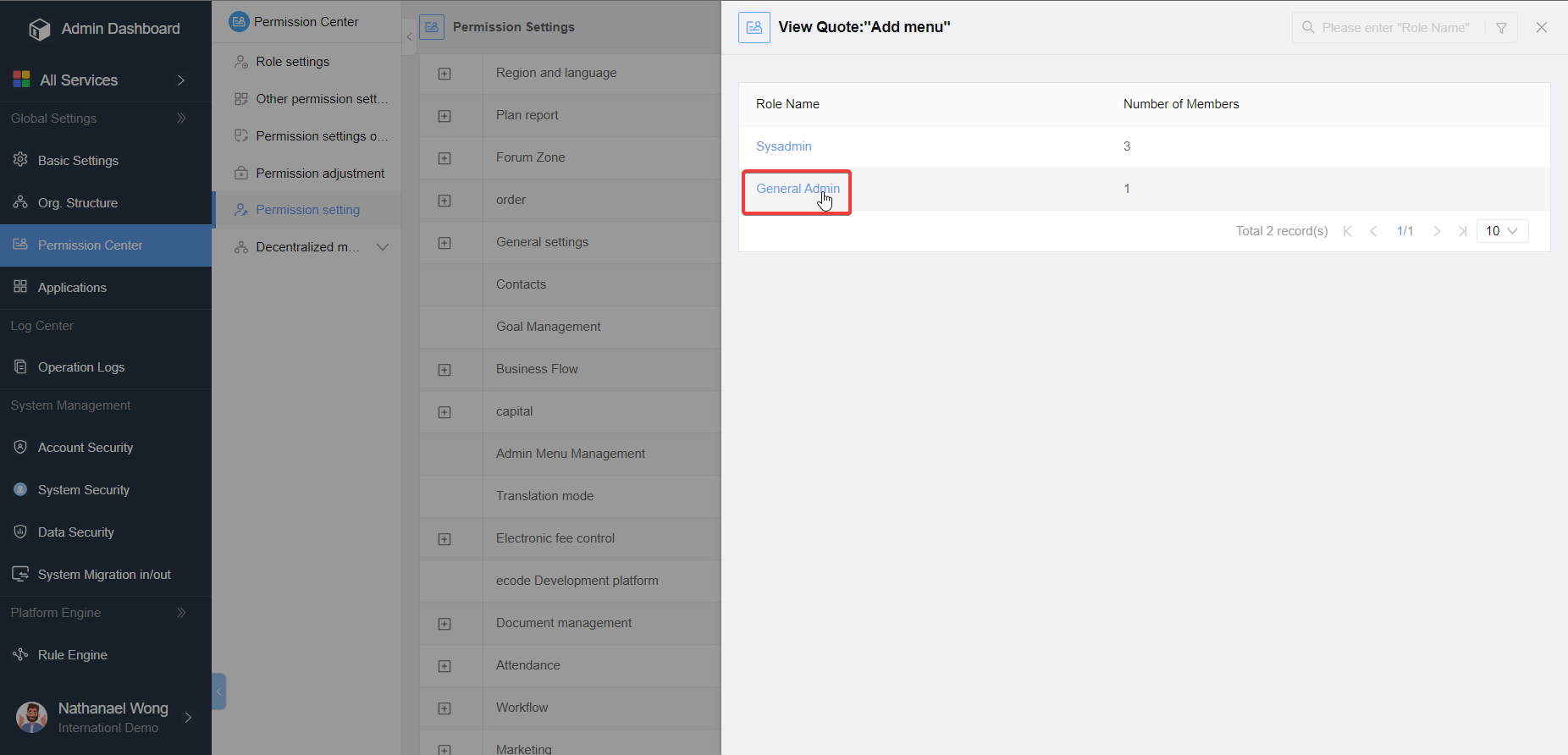
Task: Click the Operation Logs sidebar icon
Action: click(21, 366)
